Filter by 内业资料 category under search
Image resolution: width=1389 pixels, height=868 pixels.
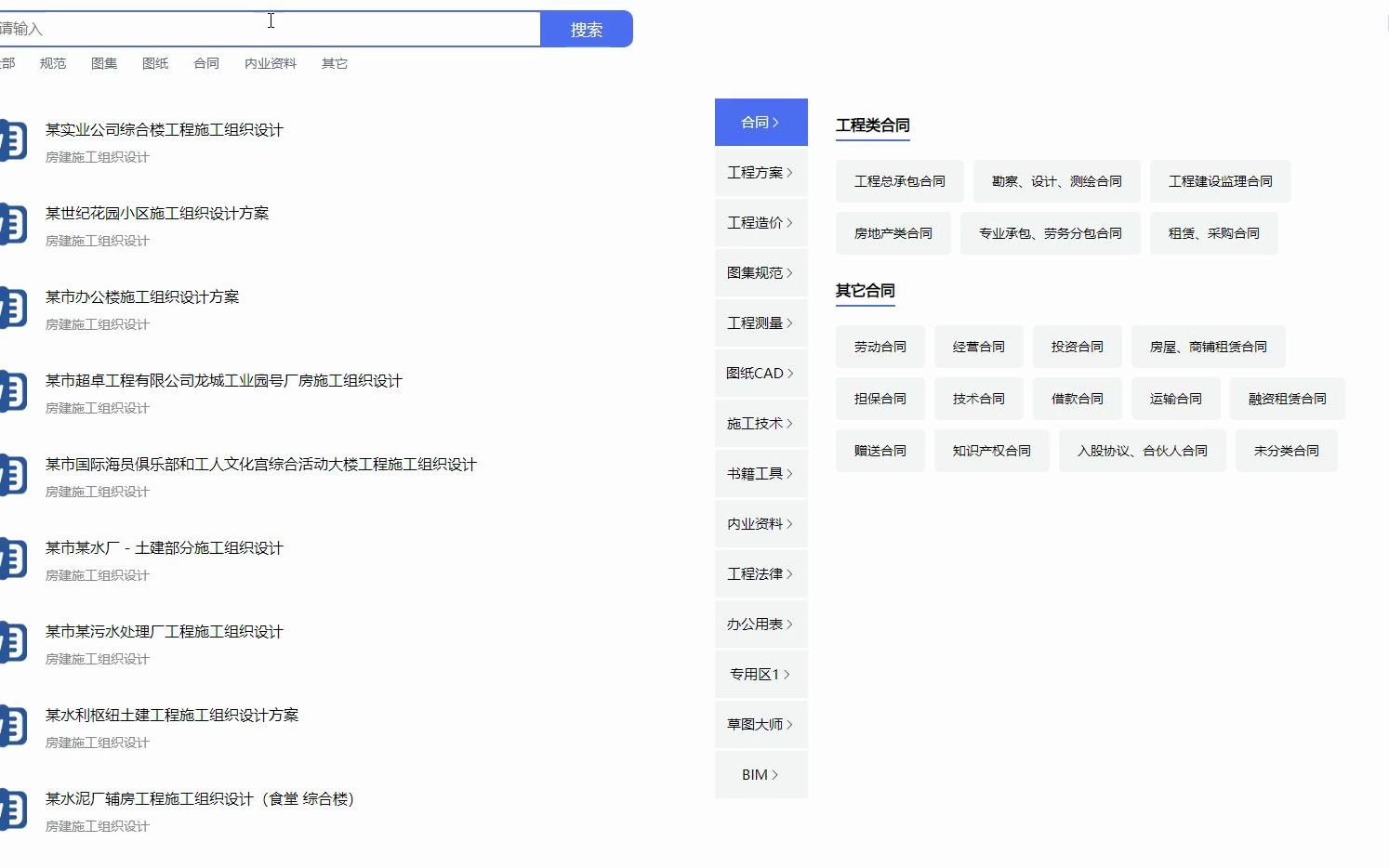(x=271, y=63)
